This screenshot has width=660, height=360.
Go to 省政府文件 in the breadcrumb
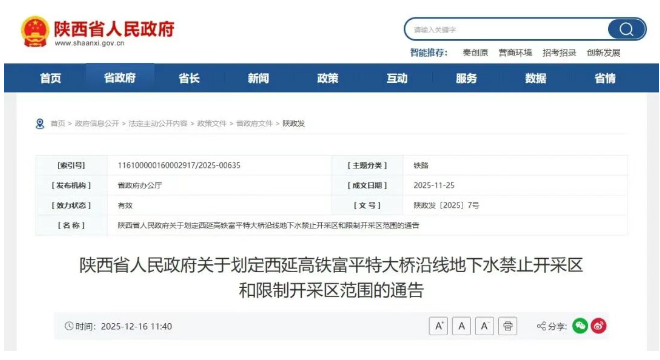click(x=254, y=123)
